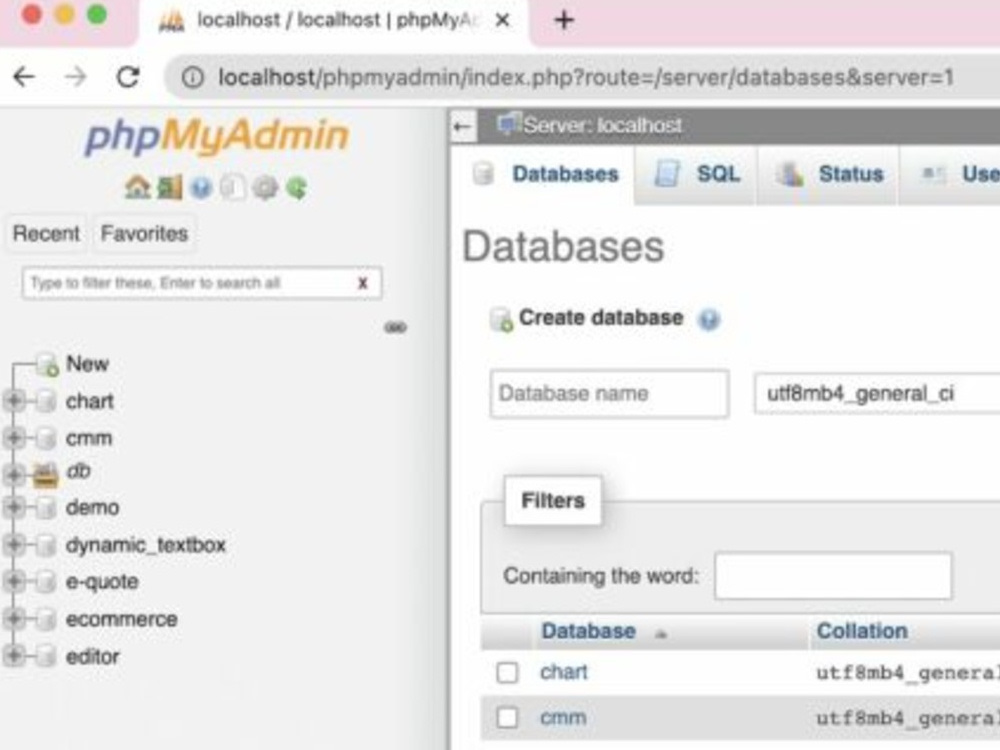Expand the ecommerce database node
The width and height of the screenshot is (1000, 750).
coord(13,618)
